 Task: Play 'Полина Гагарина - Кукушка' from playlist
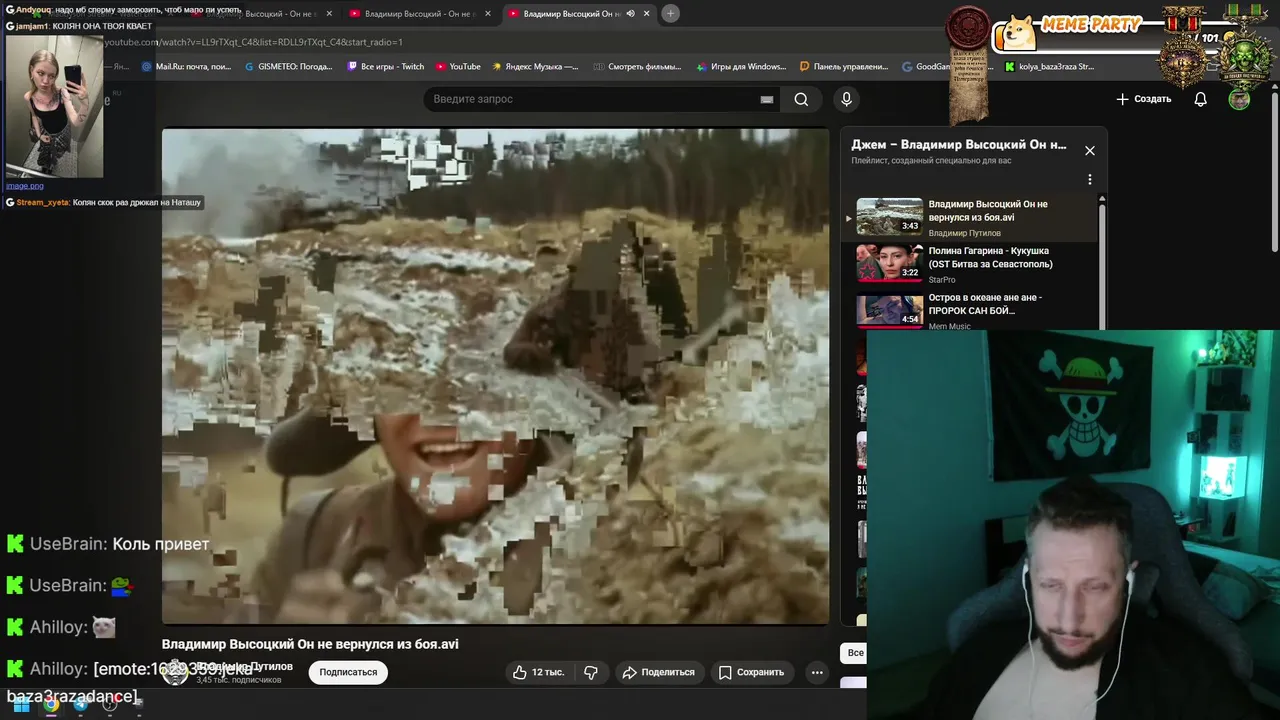point(975,263)
